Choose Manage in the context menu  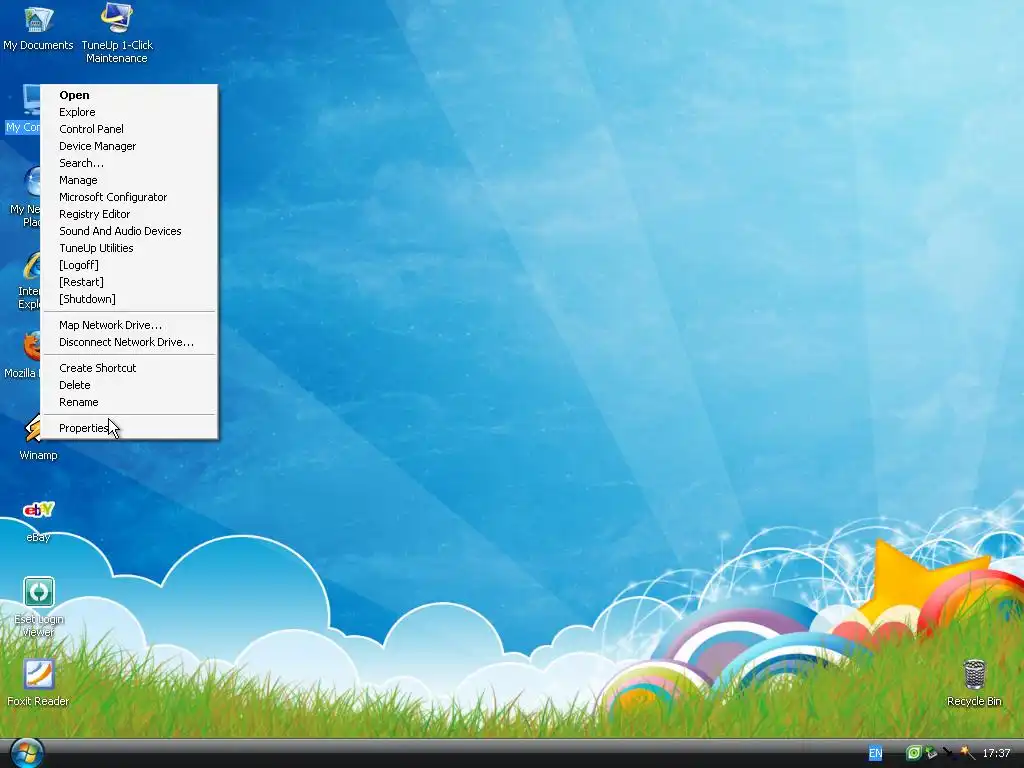pos(129,180)
